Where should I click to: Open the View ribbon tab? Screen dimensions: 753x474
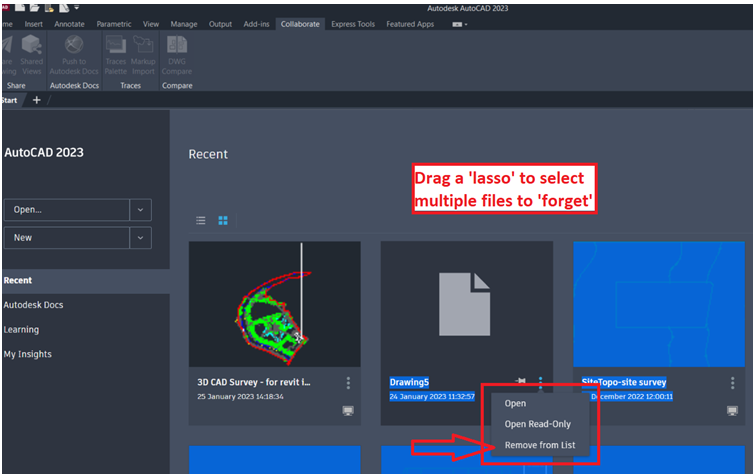pyautogui.click(x=151, y=24)
